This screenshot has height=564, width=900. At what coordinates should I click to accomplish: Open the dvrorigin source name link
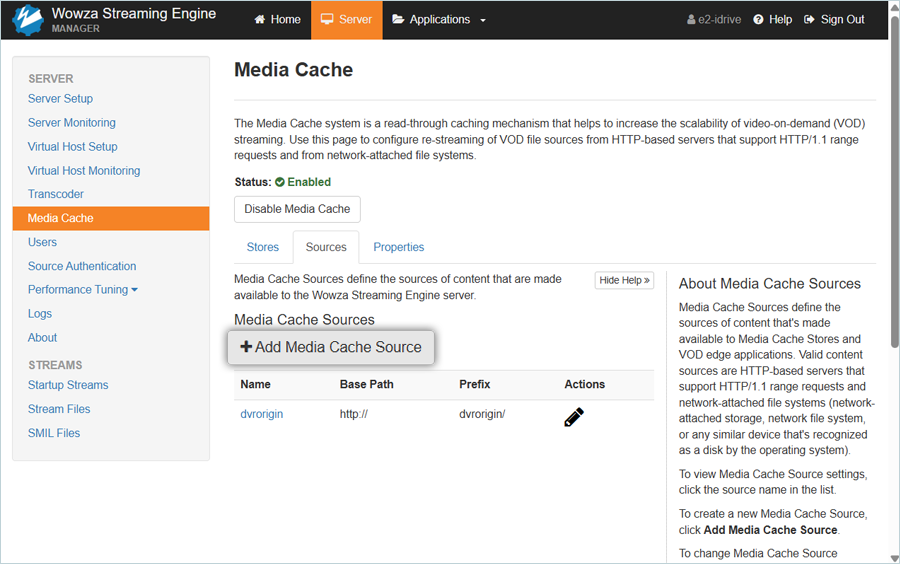click(x=262, y=414)
